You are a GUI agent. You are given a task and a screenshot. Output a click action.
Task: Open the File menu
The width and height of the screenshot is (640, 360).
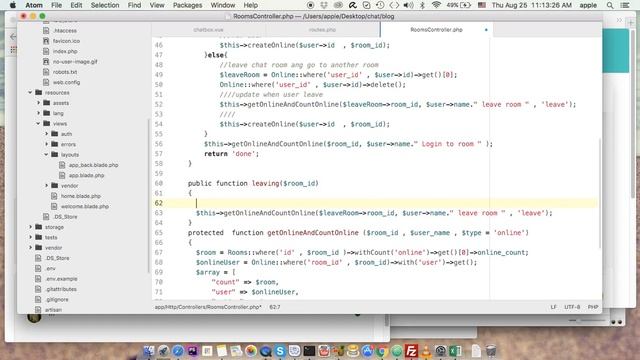pos(56,5)
